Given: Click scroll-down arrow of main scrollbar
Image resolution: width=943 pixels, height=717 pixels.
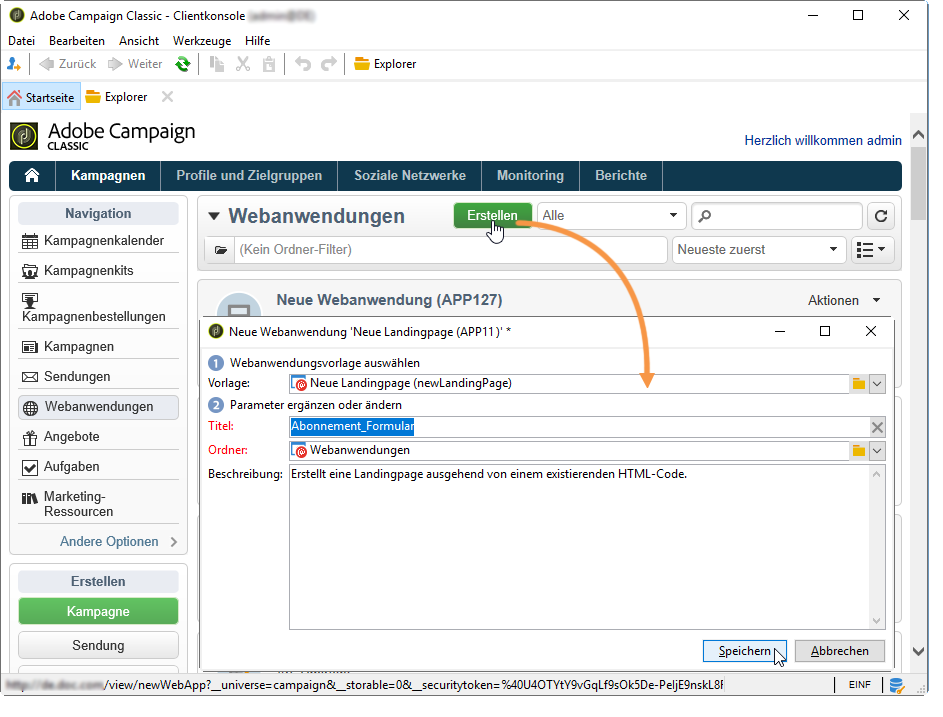Looking at the screenshot, I should [x=918, y=651].
